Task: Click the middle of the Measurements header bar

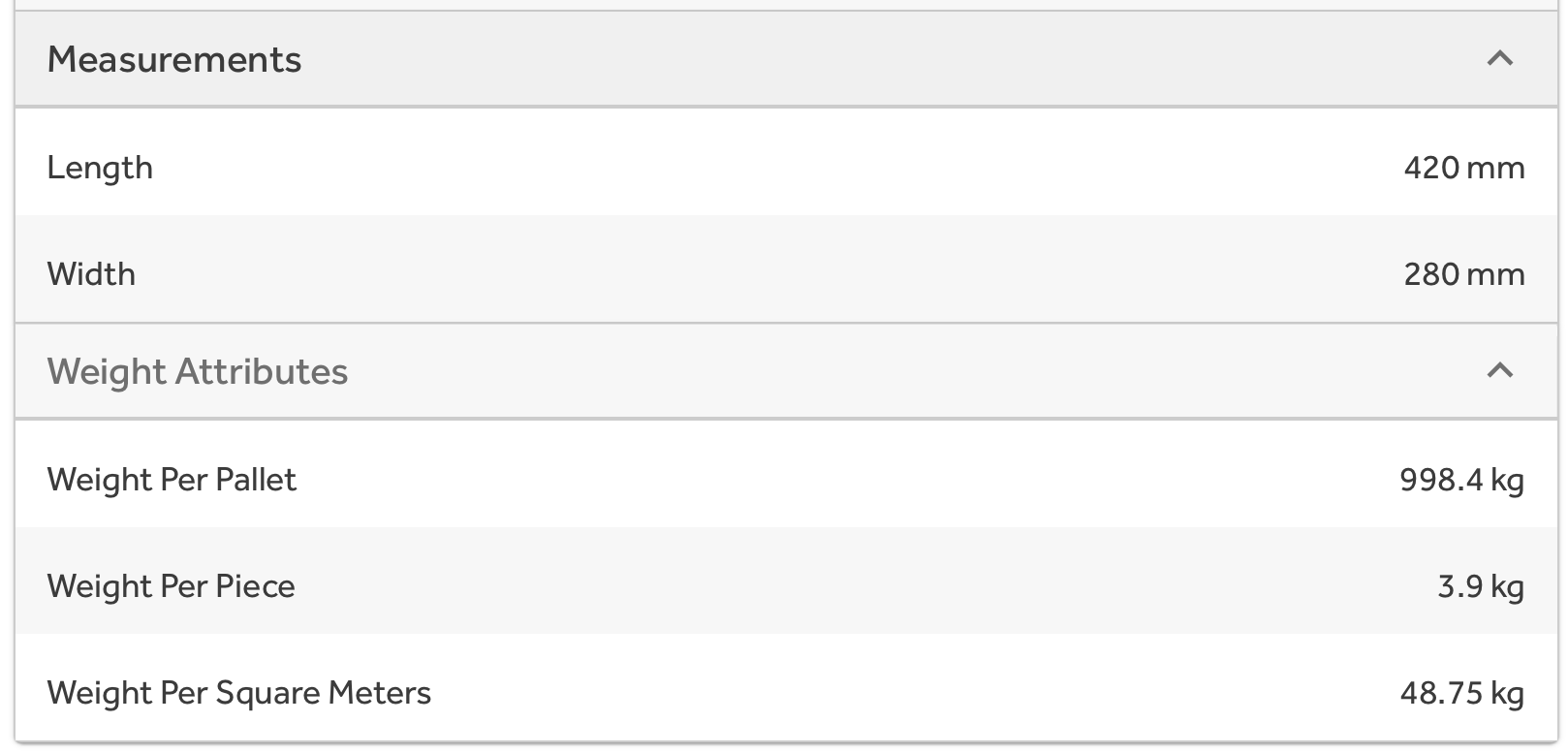Action: (786, 59)
